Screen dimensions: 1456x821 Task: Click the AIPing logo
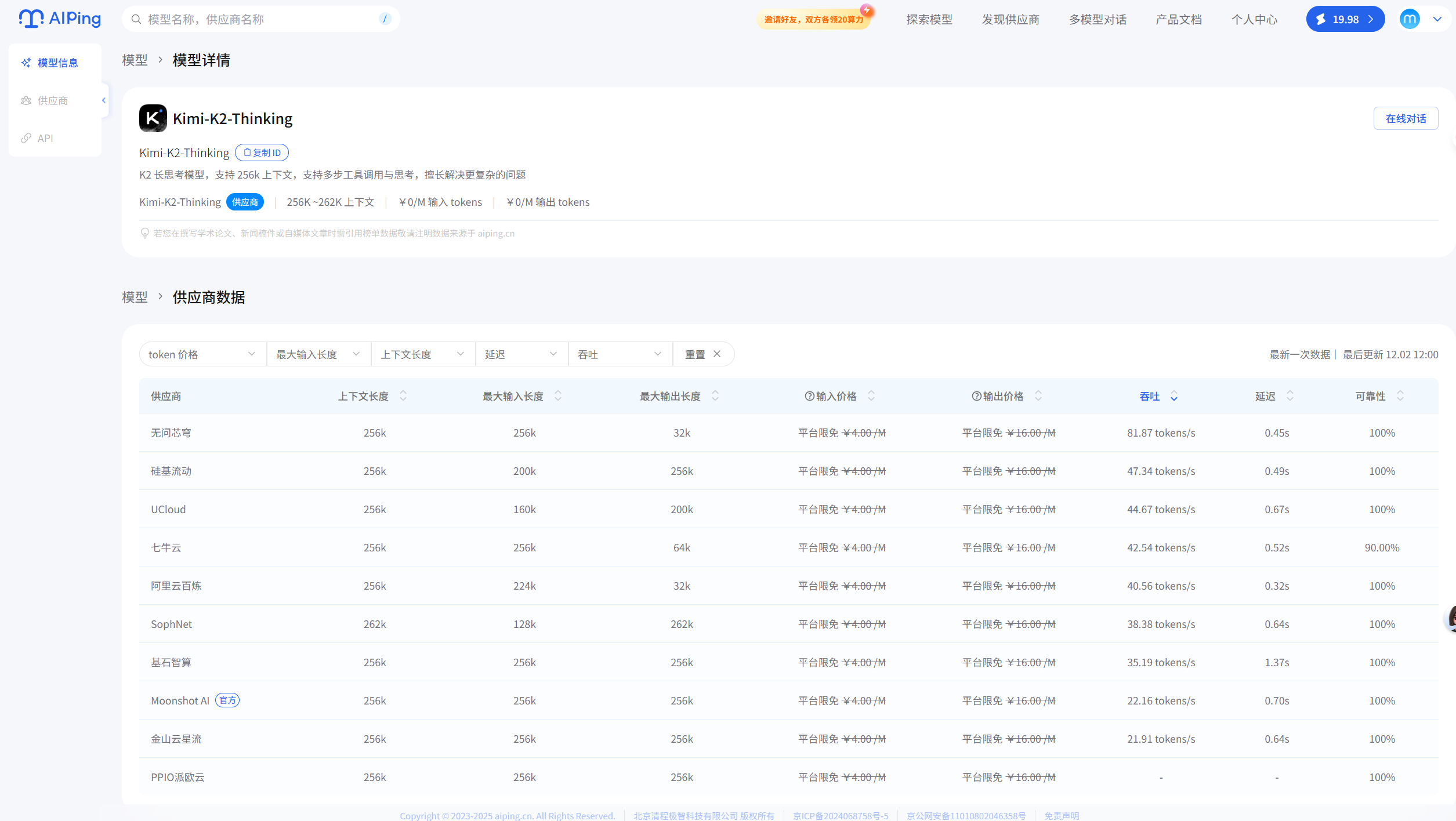(60, 19)
